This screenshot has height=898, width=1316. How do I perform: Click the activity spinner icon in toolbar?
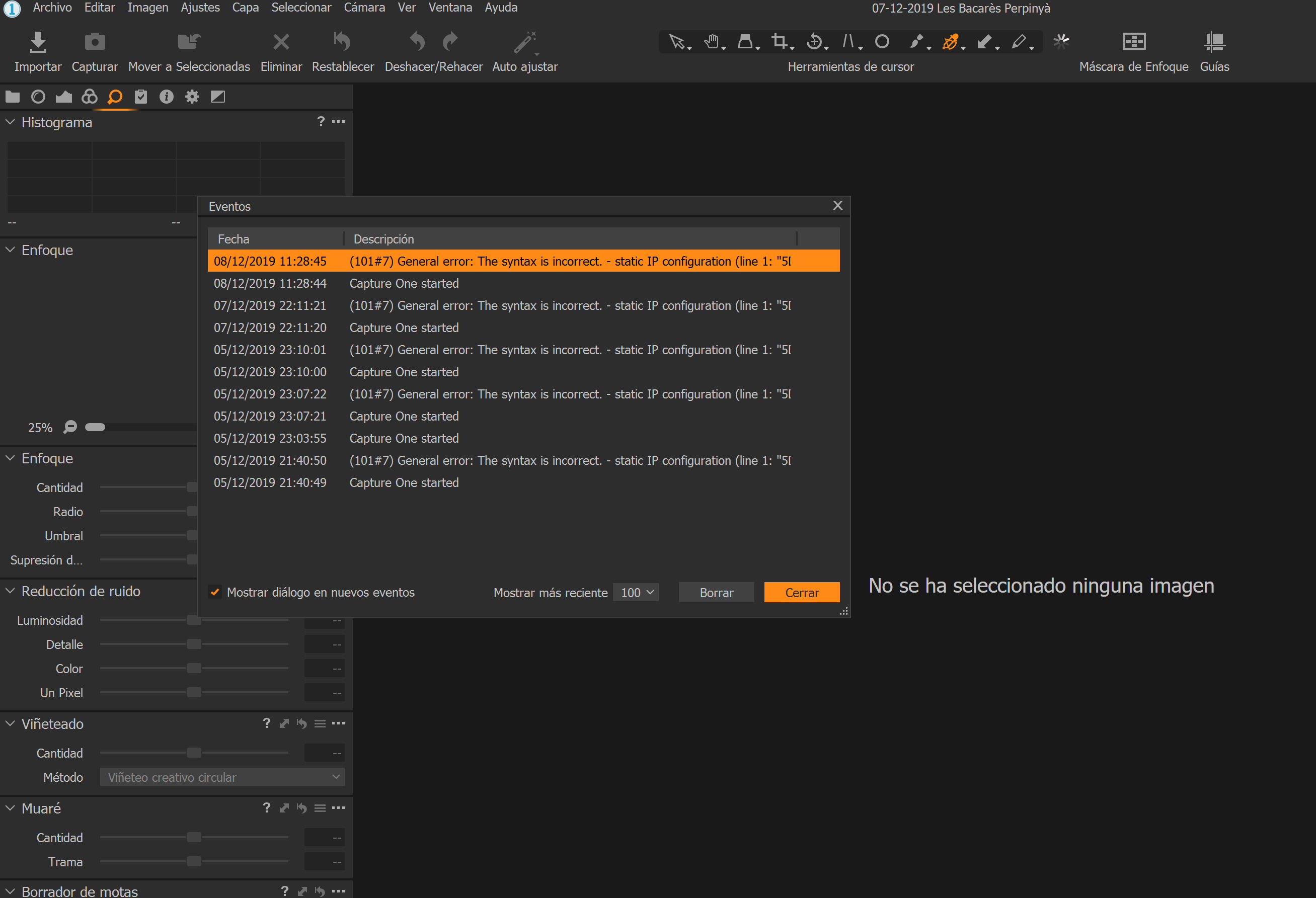point(1061,41)
